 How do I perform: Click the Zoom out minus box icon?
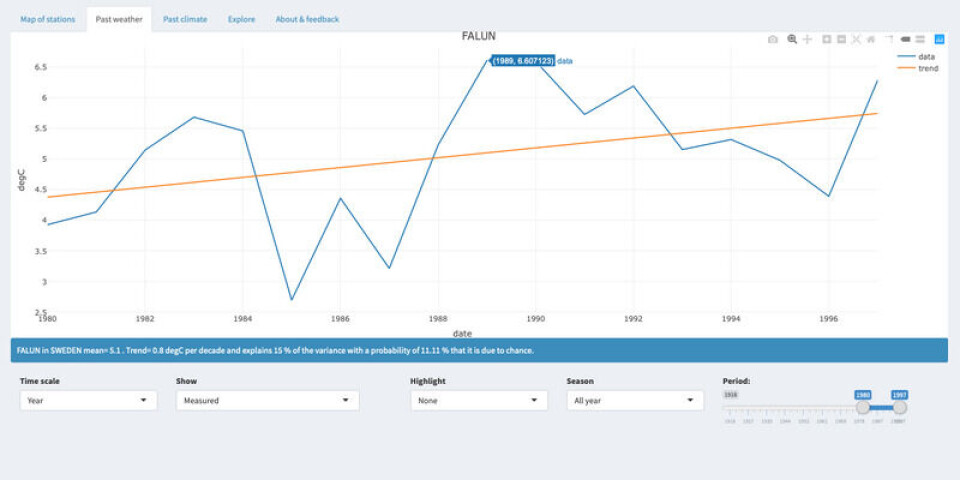pos(842,39)
